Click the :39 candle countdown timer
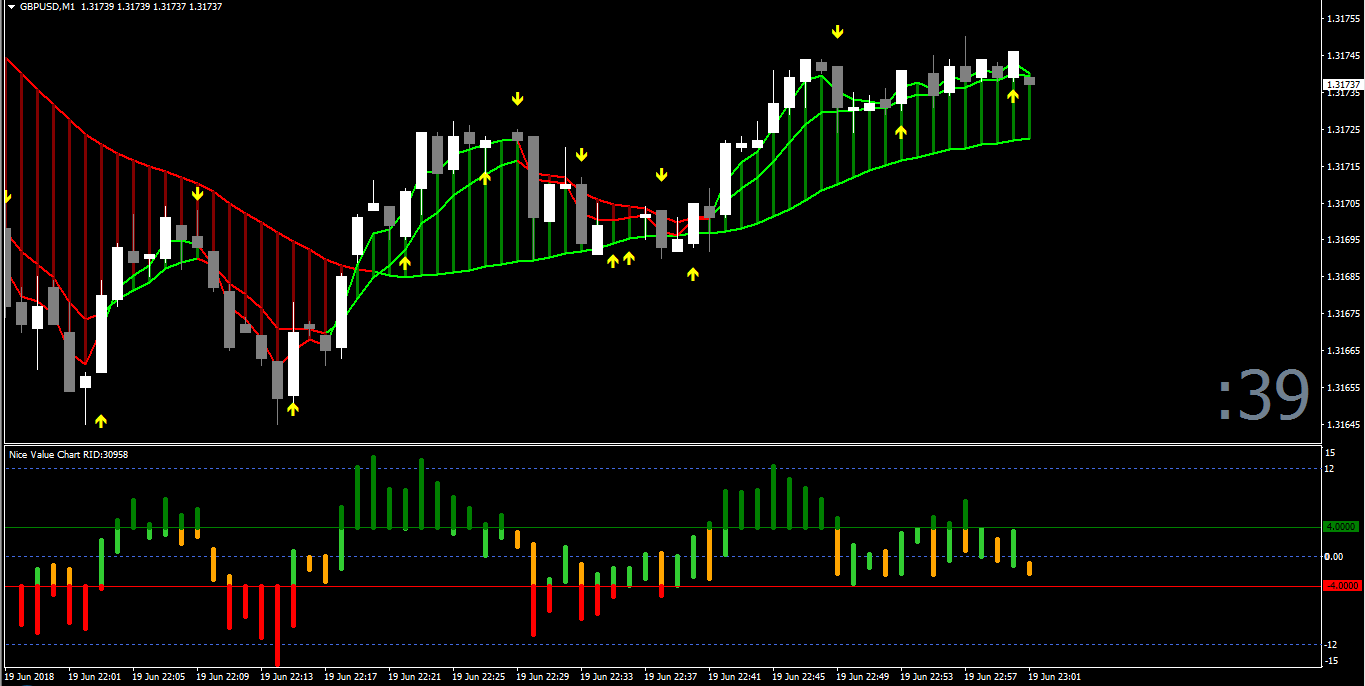This screenshot has height=686, width=1365. tap(1262, 397)
